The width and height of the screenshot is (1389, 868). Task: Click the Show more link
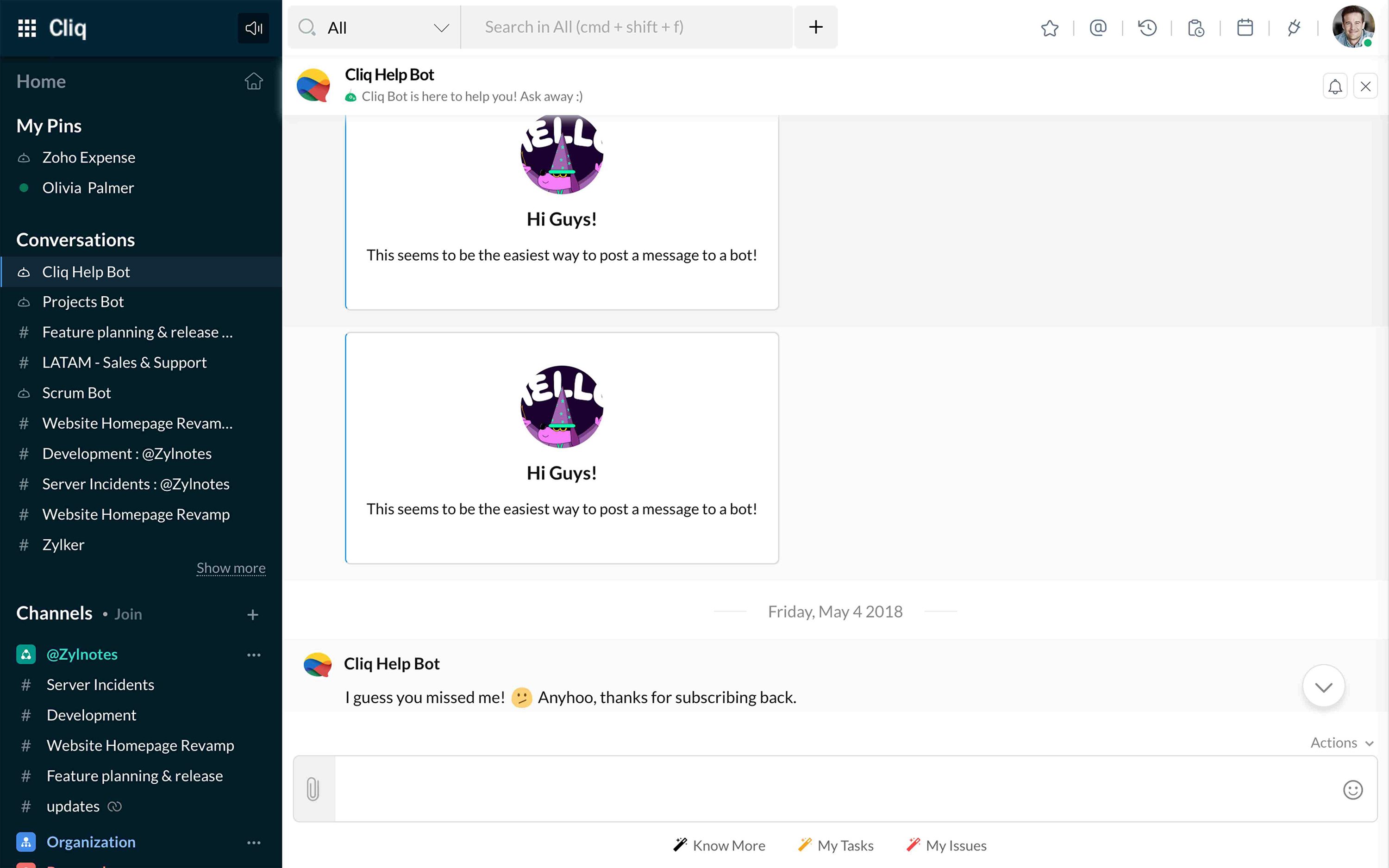(x=231, y=568)
